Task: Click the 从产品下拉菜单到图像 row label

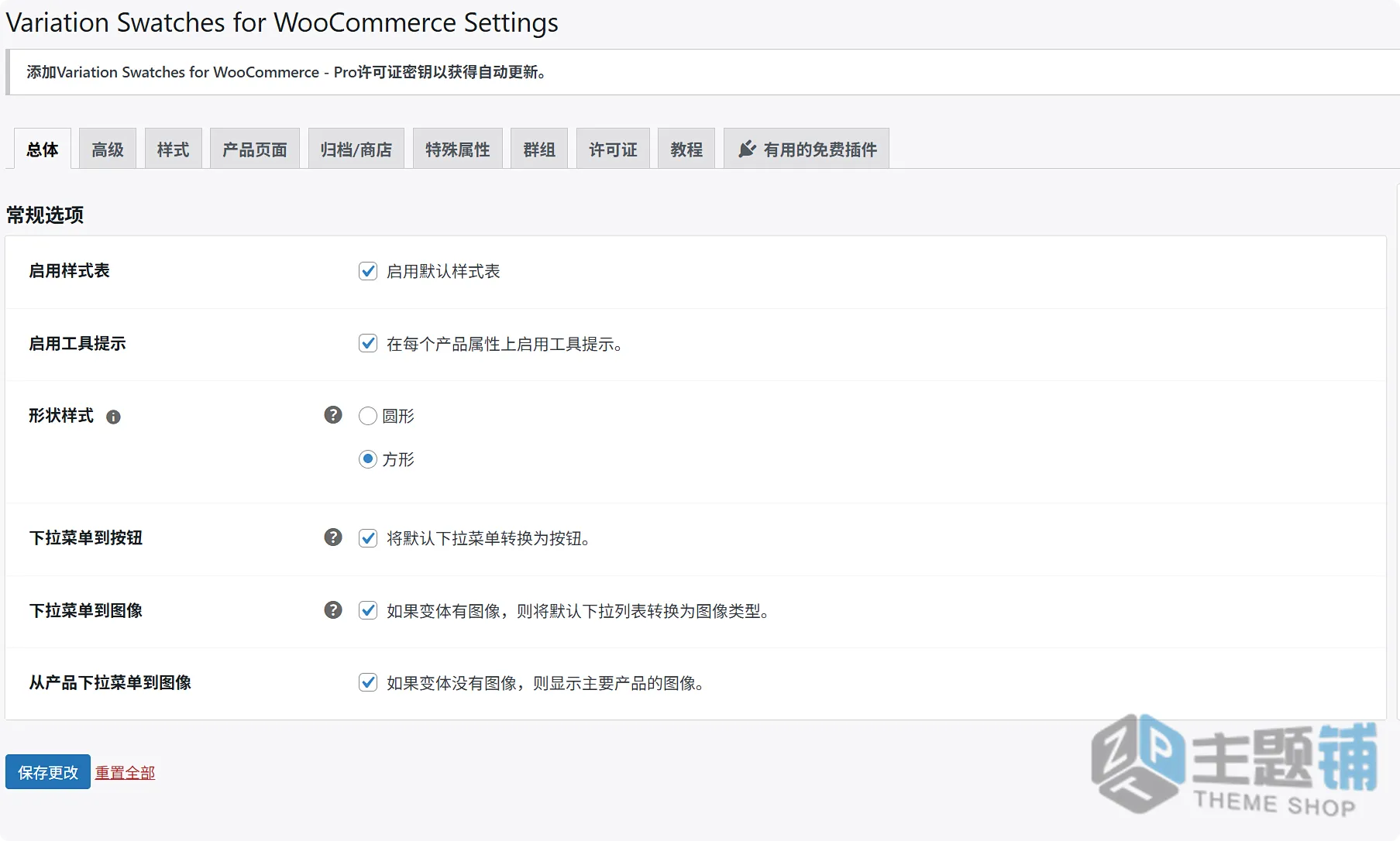Action: click(110, 682)
